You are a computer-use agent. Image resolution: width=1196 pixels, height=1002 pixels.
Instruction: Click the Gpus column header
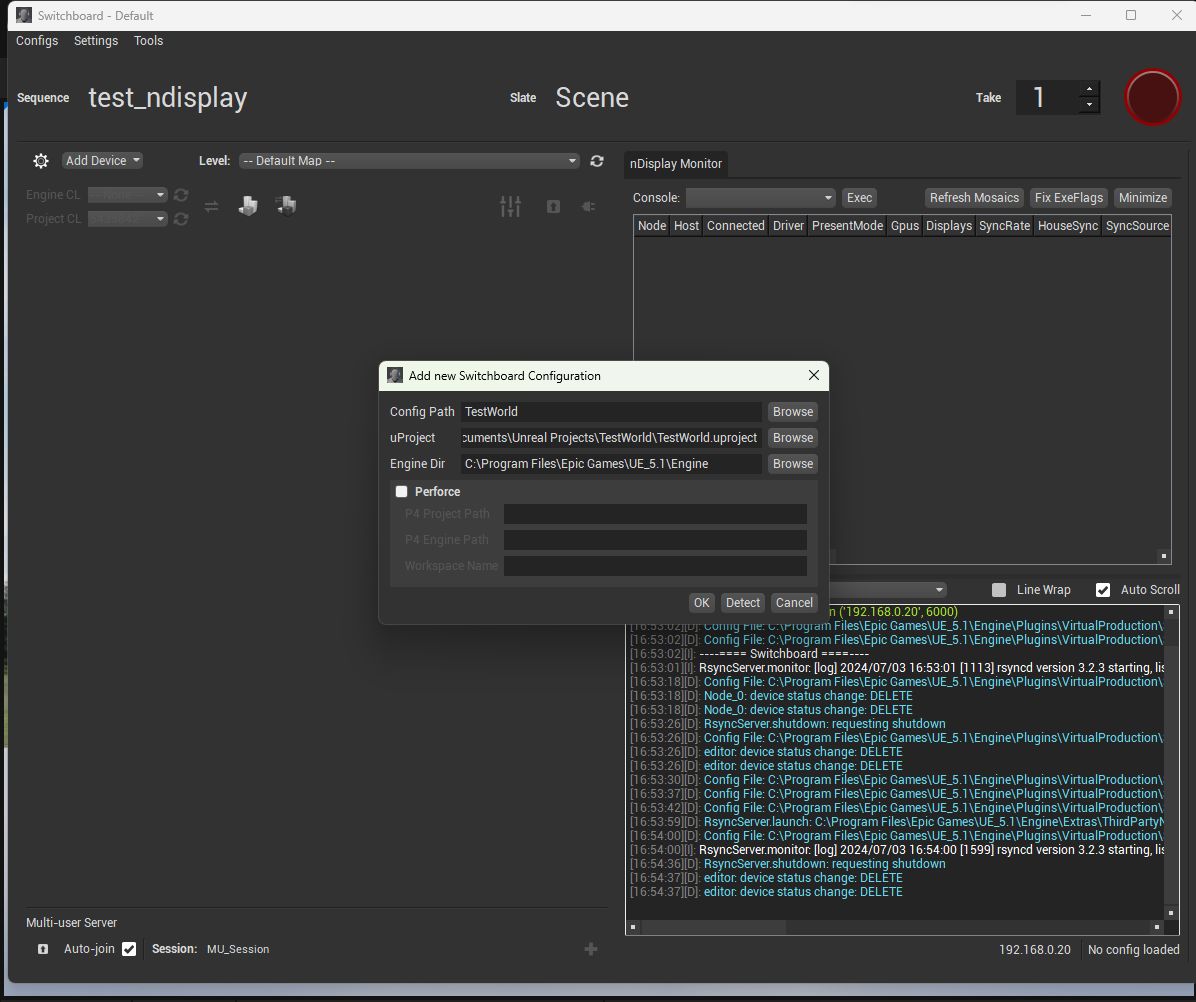(905, 226)
